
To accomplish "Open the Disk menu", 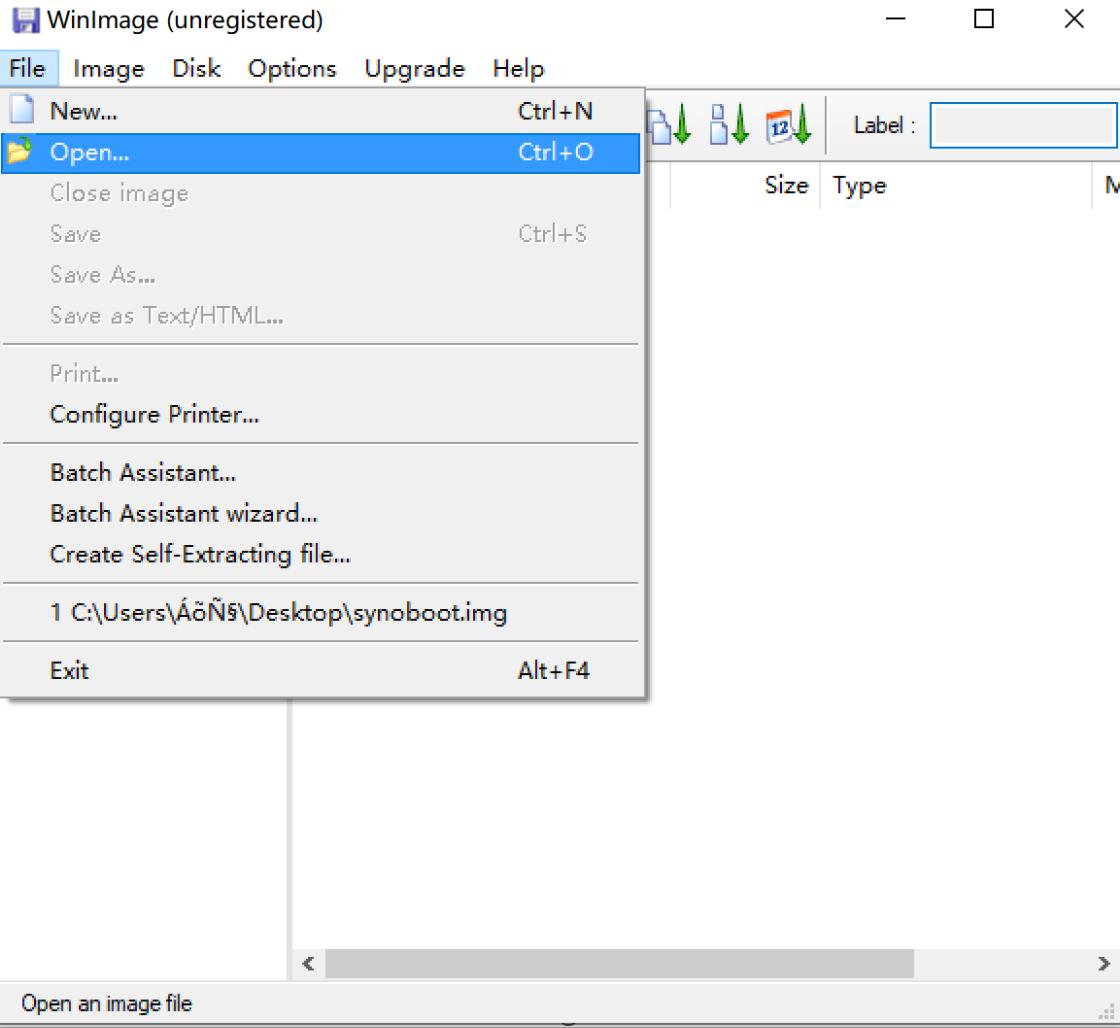I will tap(196, 69).
